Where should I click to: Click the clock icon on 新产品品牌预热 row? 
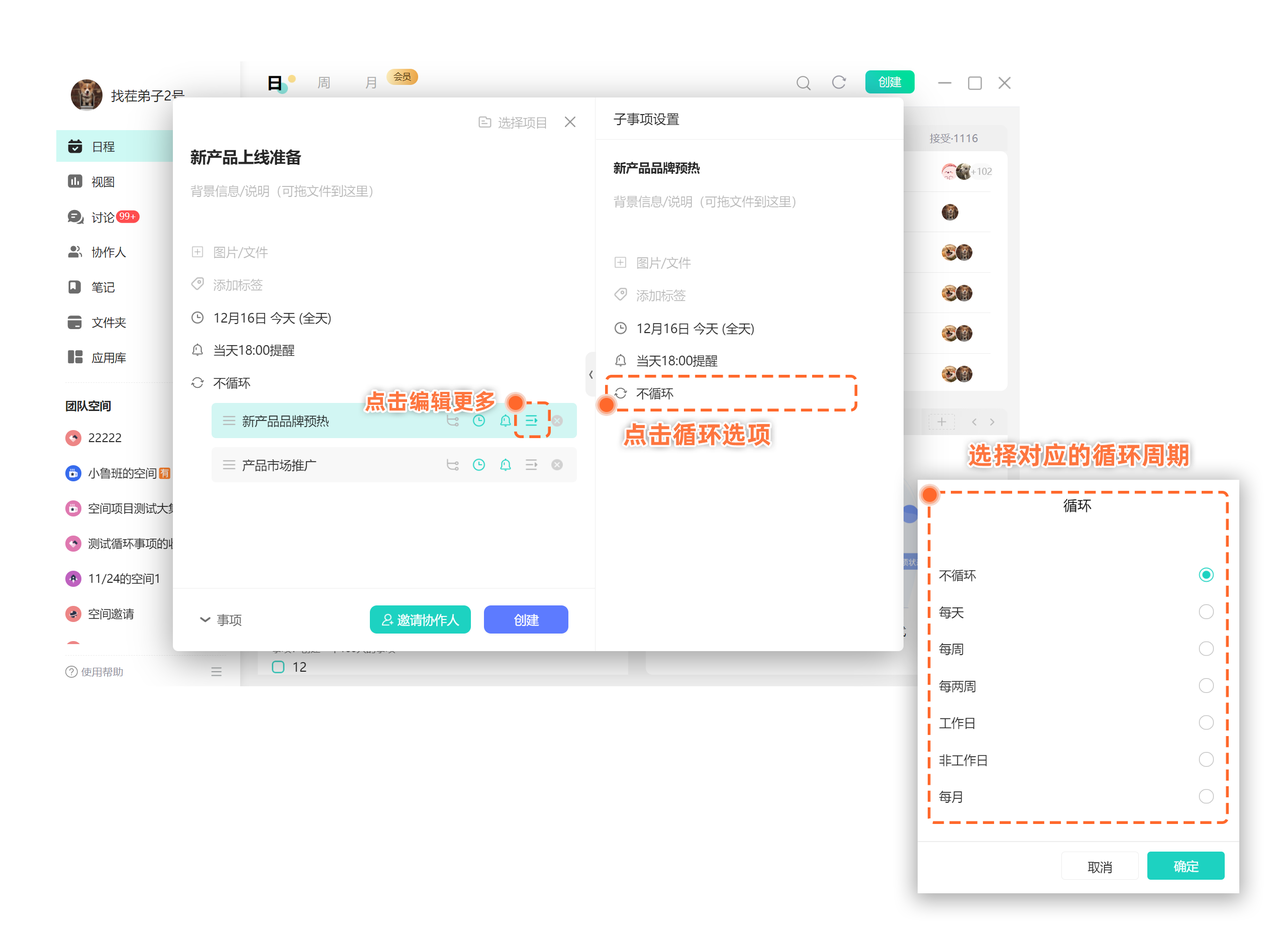(479, 421)
